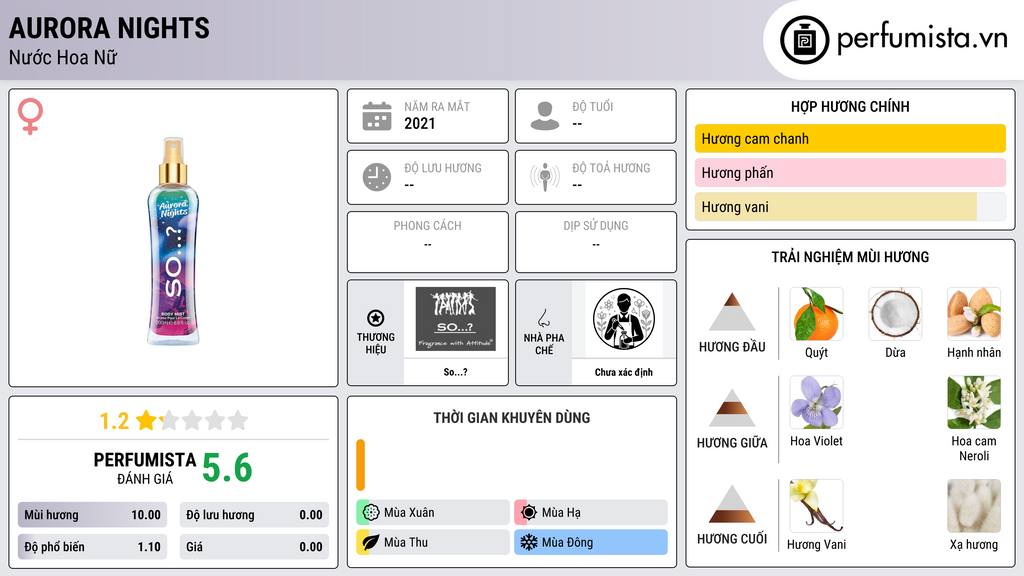Image resolution: width=1024 pixels, height=576 pixels.
Task: Select the Mùa Thu season button
Action: tap(433, 542)
